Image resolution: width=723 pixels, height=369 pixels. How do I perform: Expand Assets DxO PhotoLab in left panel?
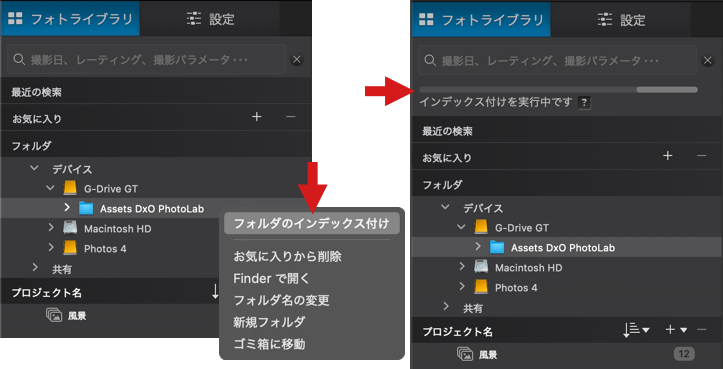(67, 208)
